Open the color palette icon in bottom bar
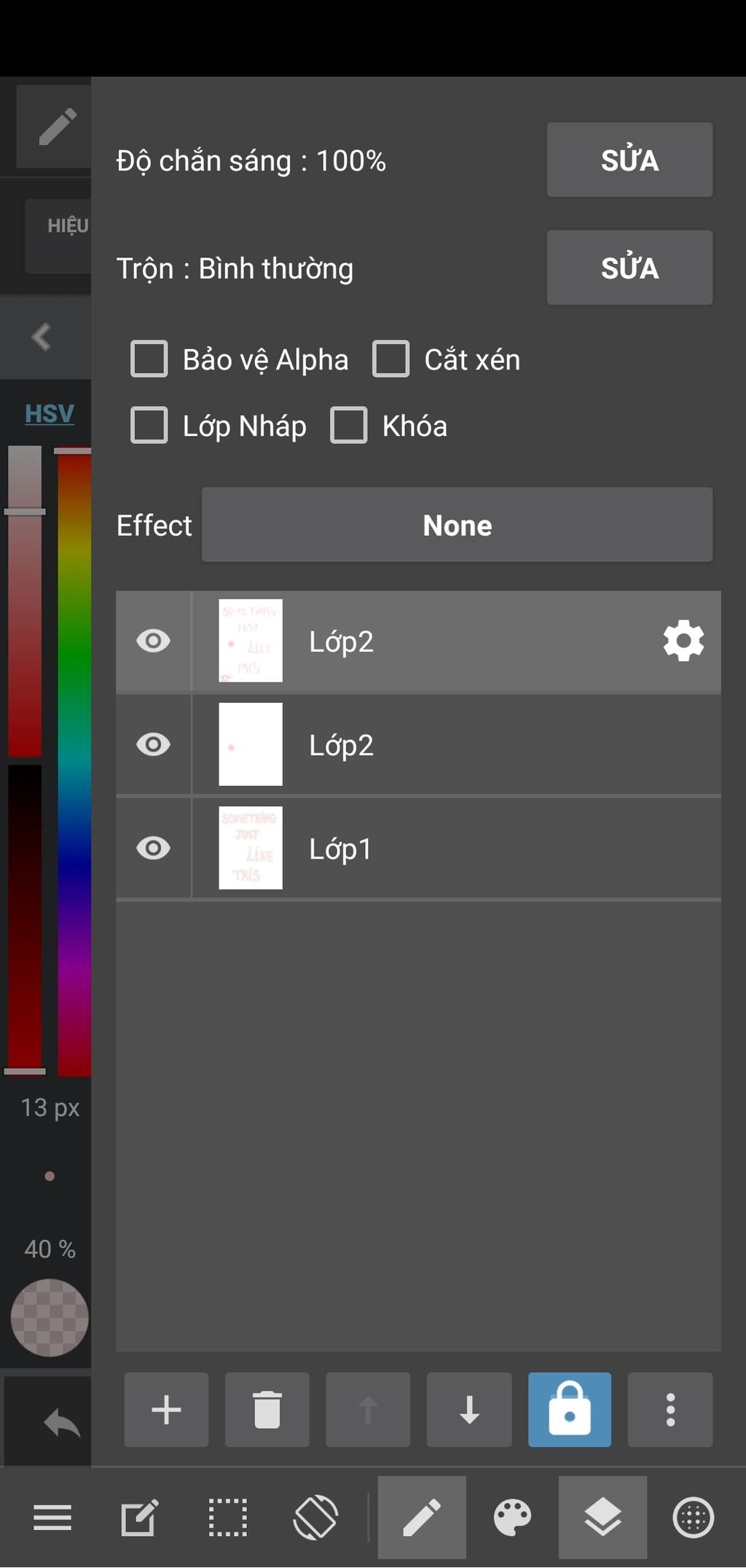The width and height of the screenshot is (746, 1568). pos(512,1518)
